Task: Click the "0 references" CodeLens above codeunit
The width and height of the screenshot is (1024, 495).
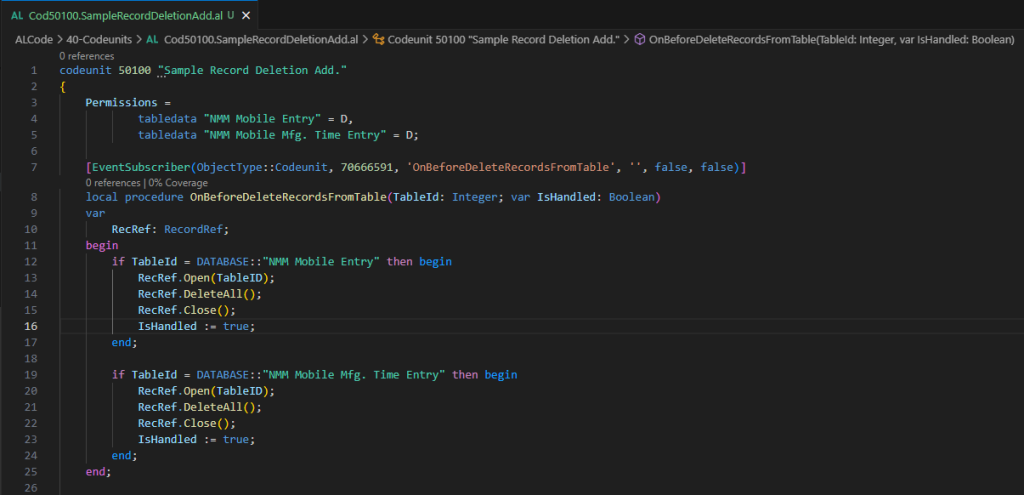Action: click(x=87, y=56)
